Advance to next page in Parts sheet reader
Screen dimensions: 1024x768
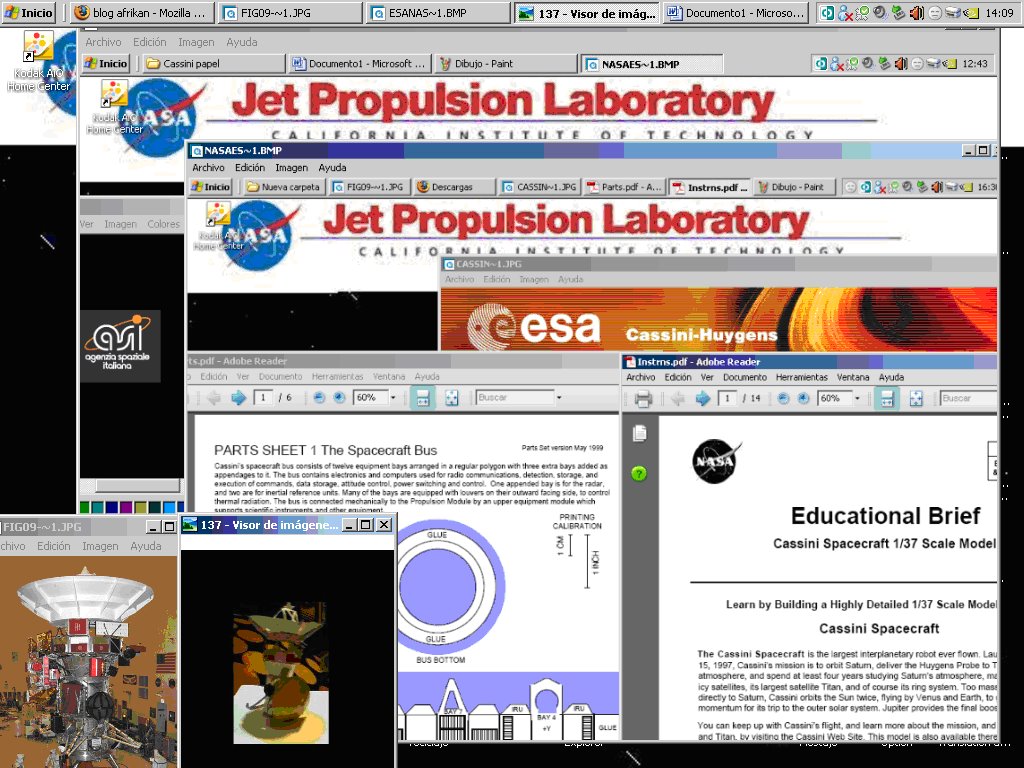(238, 397)
